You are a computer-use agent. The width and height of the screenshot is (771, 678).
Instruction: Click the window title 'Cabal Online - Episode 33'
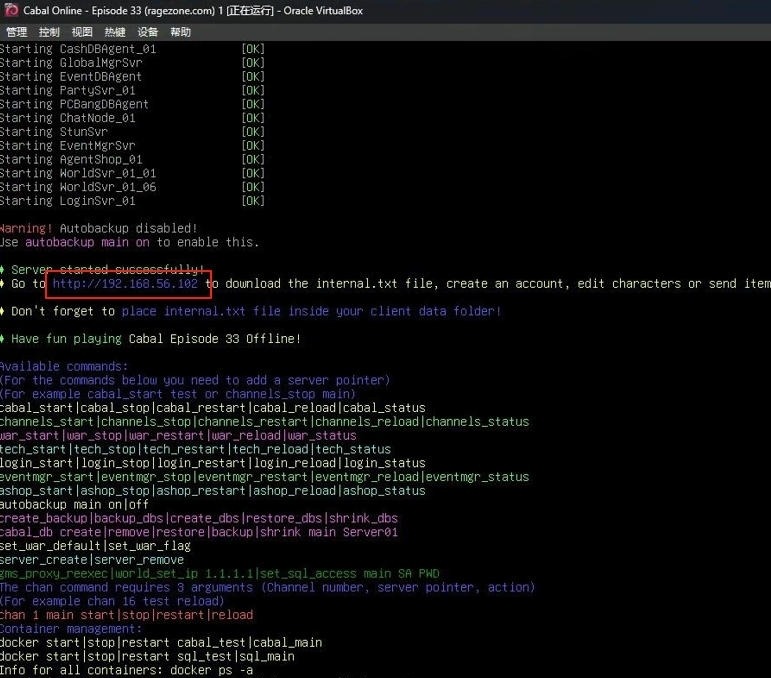(x=118, y=10)
